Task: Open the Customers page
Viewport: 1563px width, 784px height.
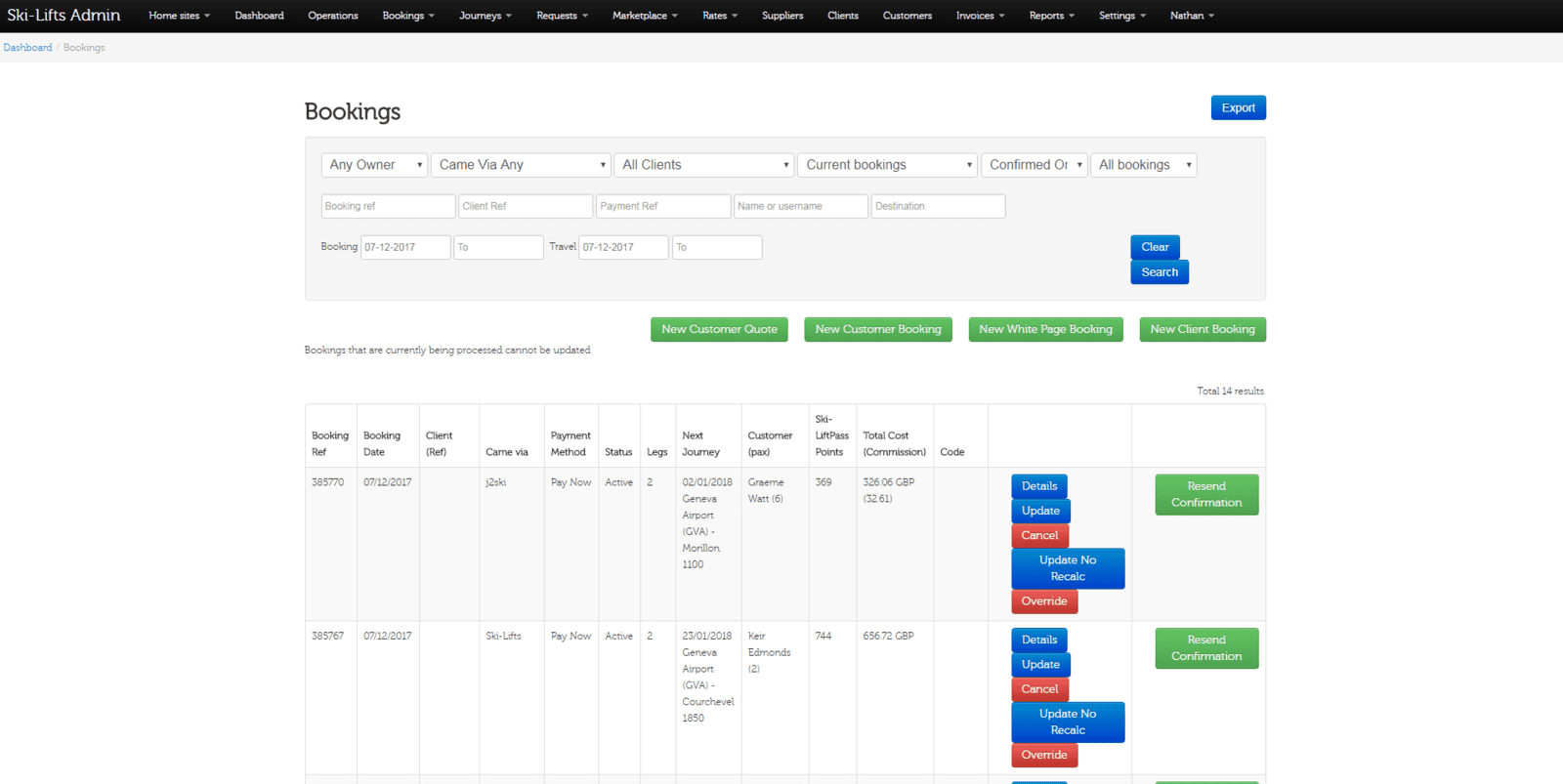Action: coord(908,16)
